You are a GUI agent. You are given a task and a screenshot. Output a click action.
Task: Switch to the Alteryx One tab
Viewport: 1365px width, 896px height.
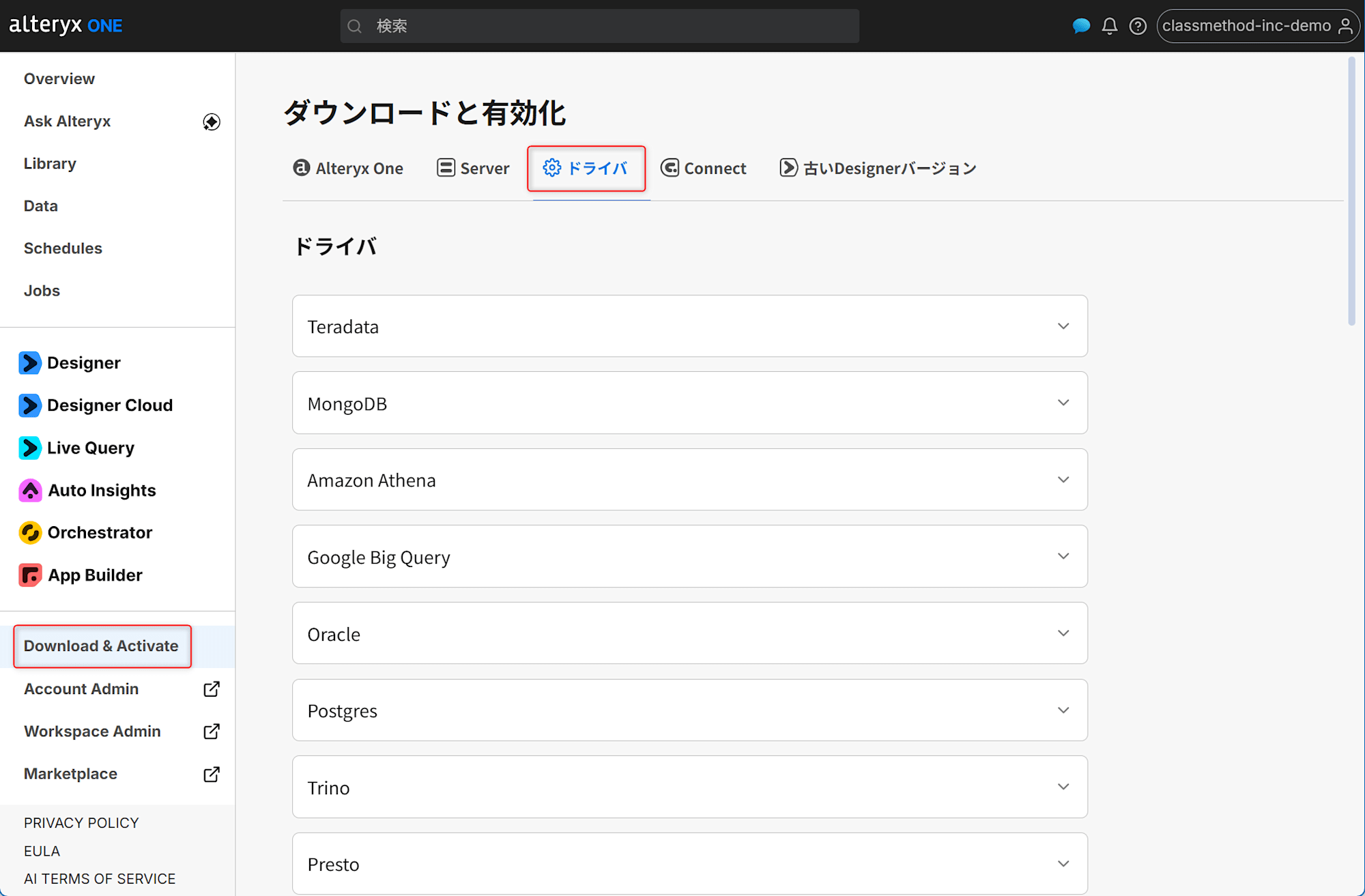coord(348,169)
